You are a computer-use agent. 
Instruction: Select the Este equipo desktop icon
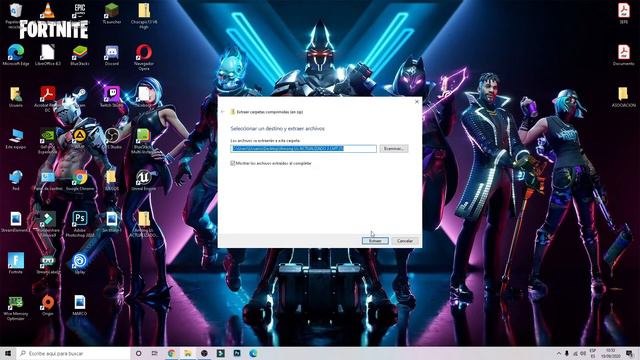pyautogui.click(x=16, y=139)
